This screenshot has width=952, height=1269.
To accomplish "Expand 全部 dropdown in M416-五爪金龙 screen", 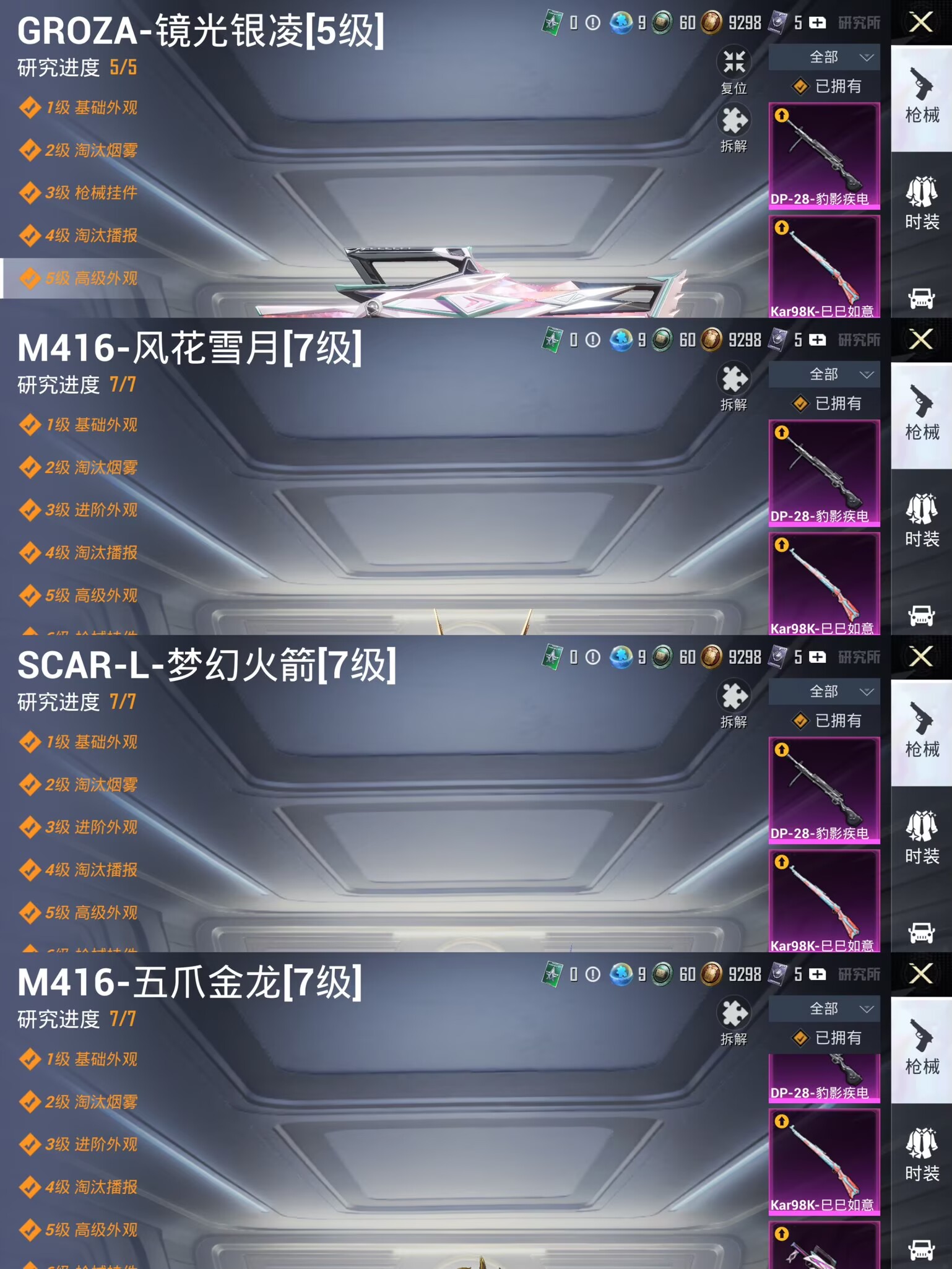I will tap(824, 1009).
